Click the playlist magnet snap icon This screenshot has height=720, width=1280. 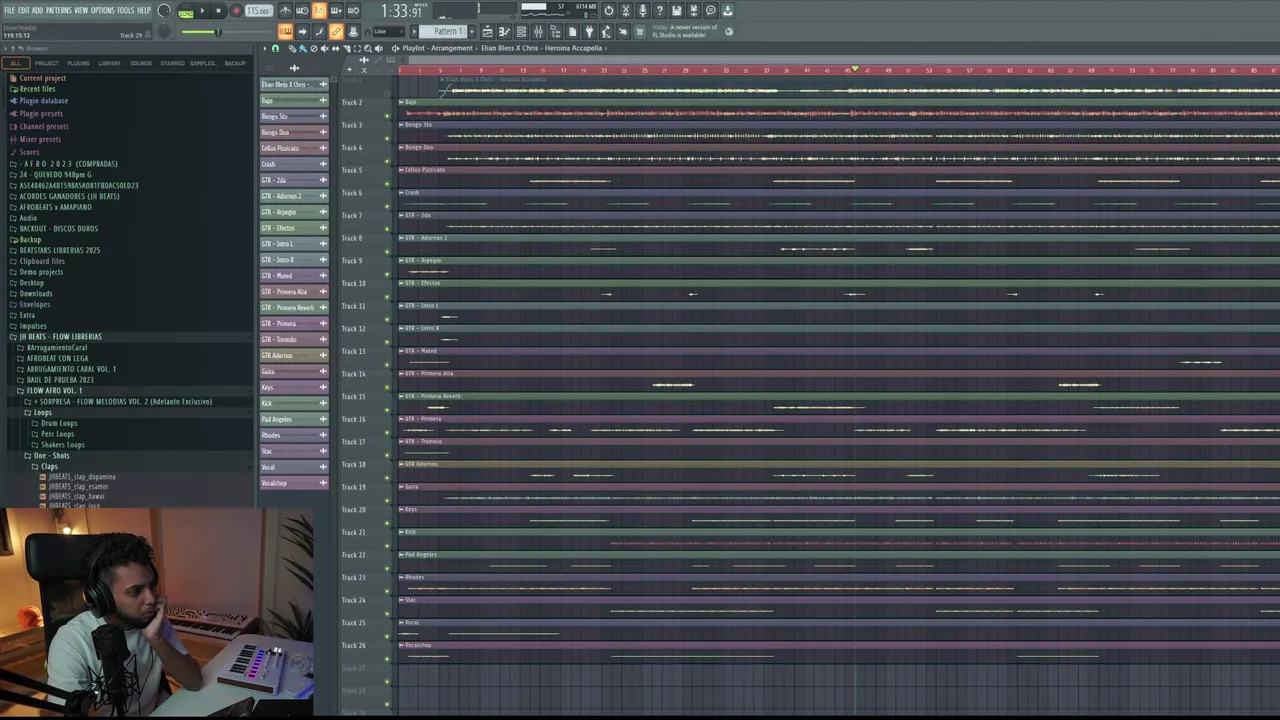pos(275,48)
